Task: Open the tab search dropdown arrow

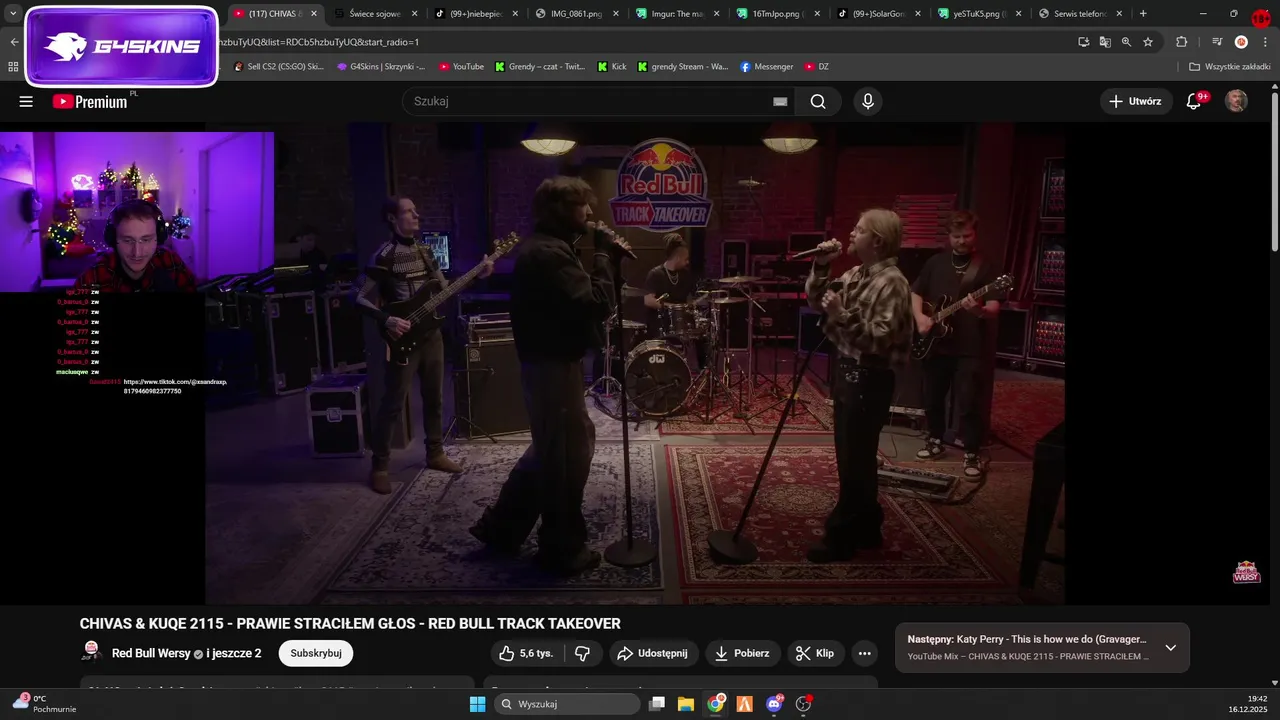Action: click(13, 14)
